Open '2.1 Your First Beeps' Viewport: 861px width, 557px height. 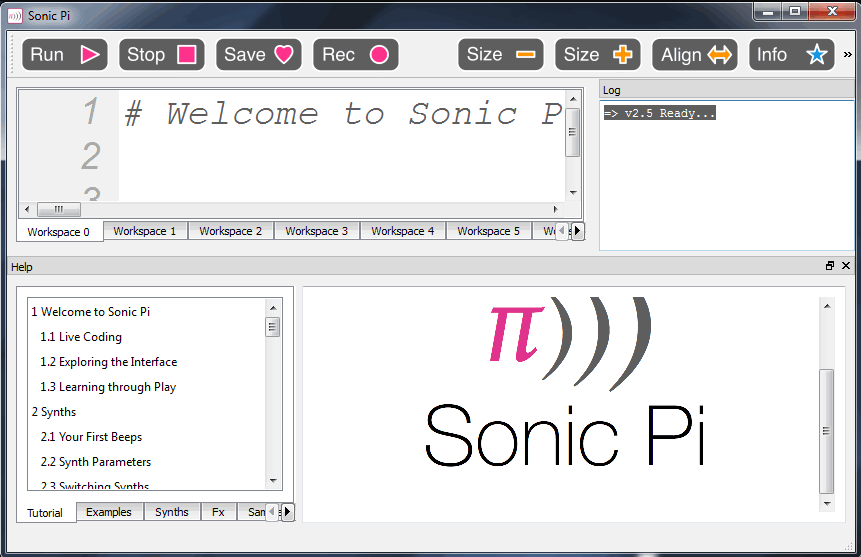(91, 437)
